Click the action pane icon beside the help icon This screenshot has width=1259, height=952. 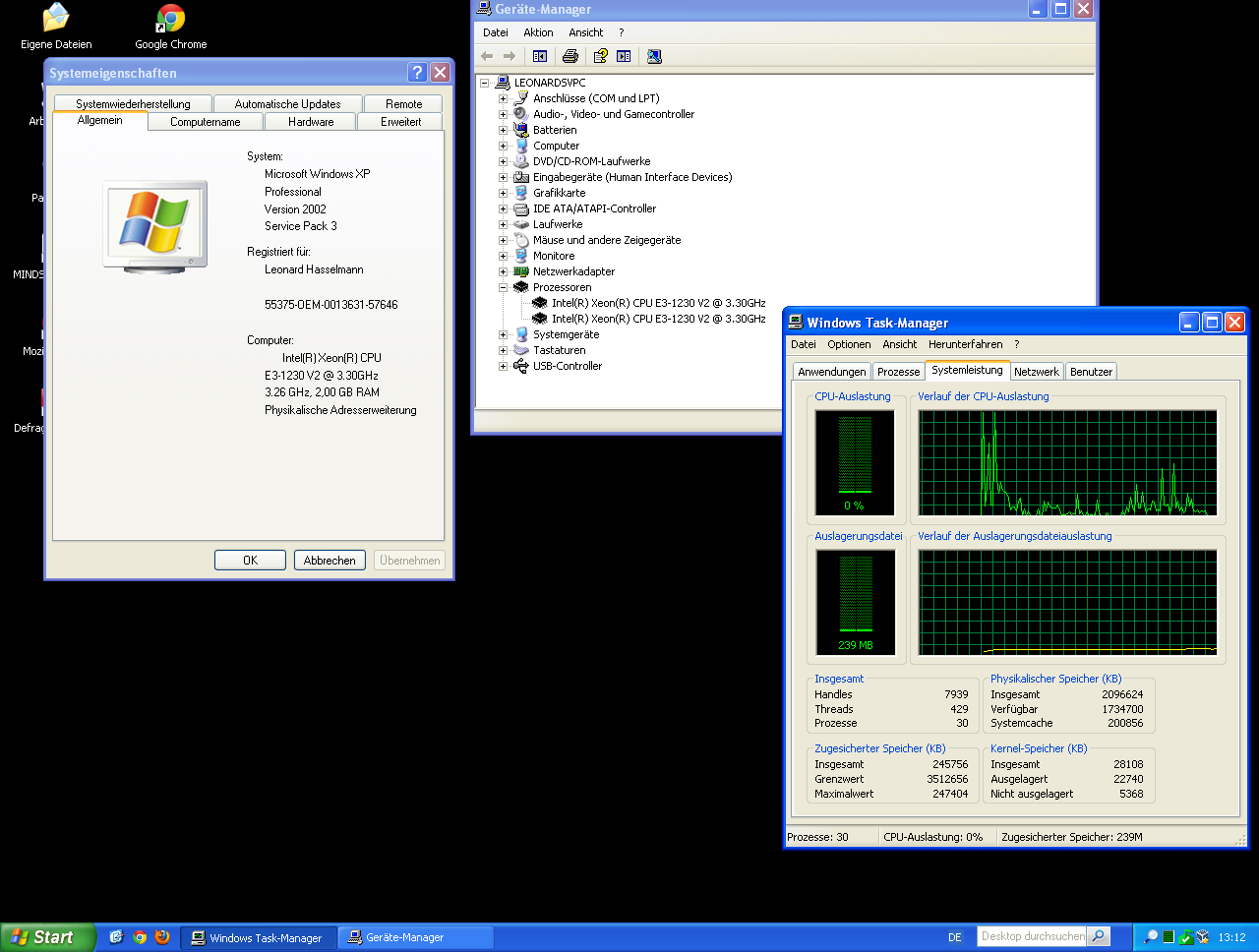point(624,56)
